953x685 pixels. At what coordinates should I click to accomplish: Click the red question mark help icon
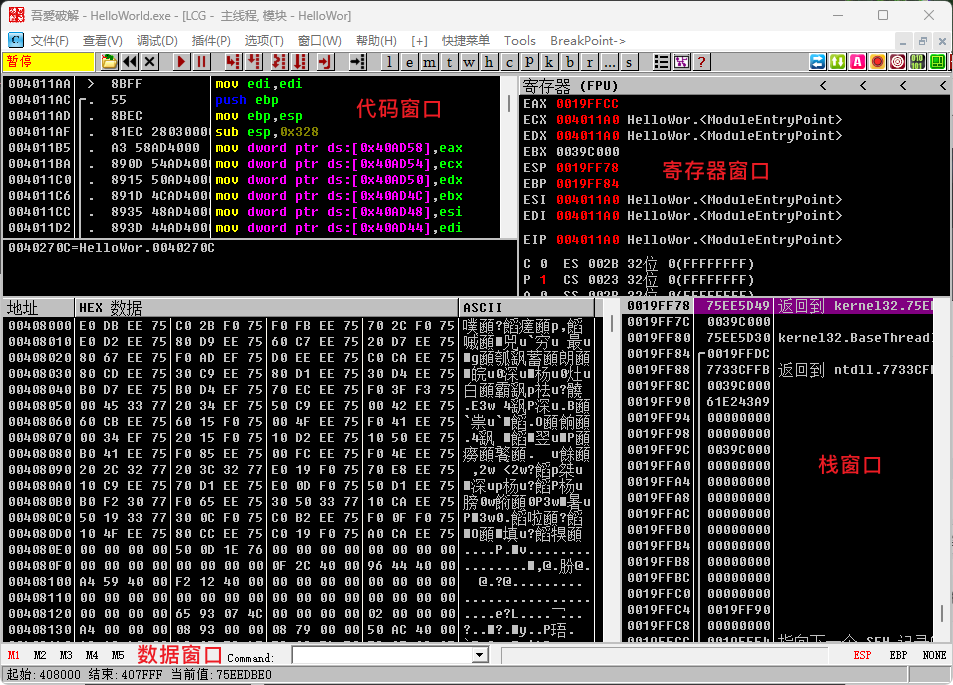702,62
